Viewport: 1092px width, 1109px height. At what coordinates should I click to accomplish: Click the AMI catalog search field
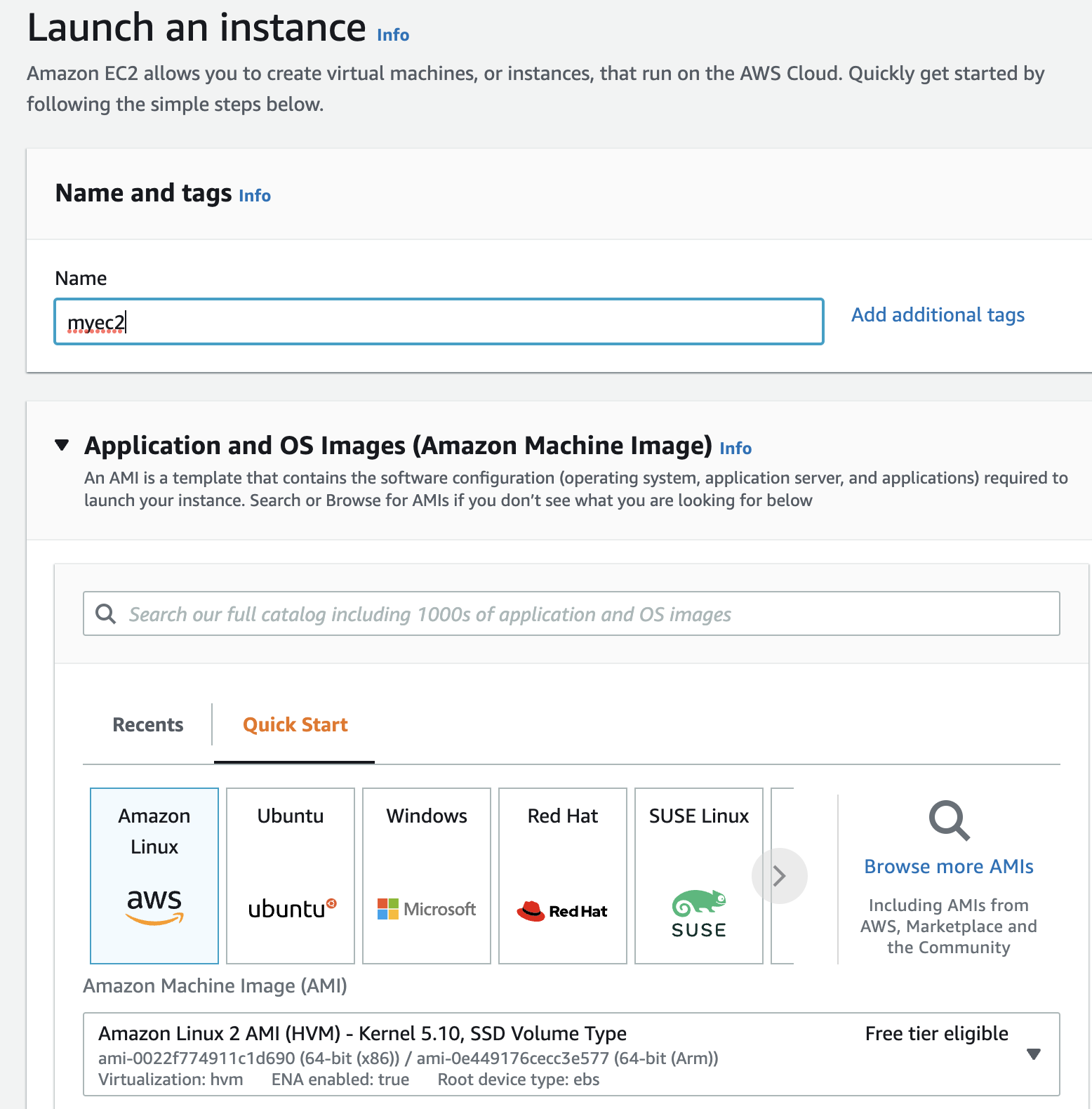pos(571,613)
